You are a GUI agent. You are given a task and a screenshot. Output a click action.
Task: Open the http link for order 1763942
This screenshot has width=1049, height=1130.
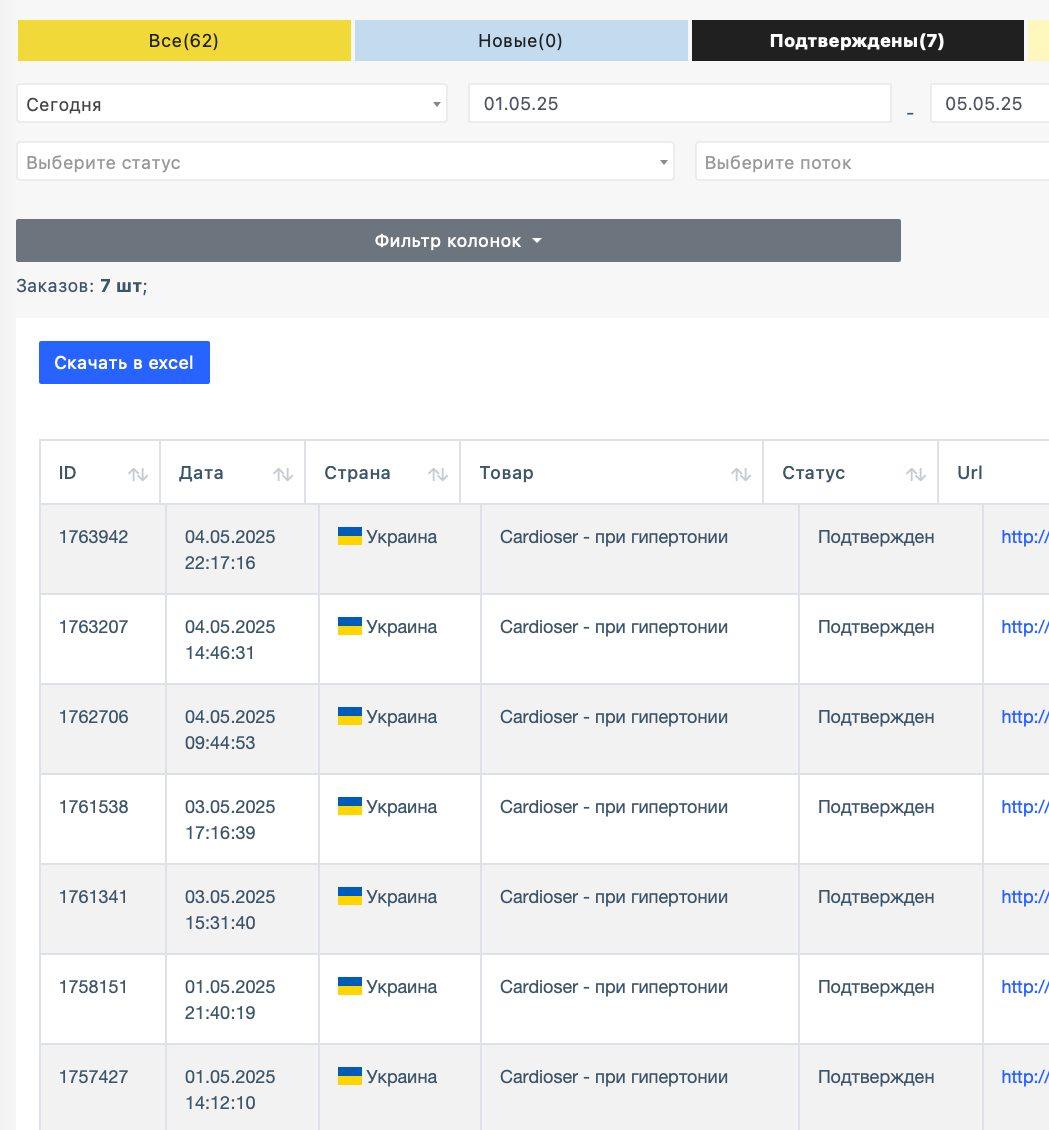(1025, 537)
